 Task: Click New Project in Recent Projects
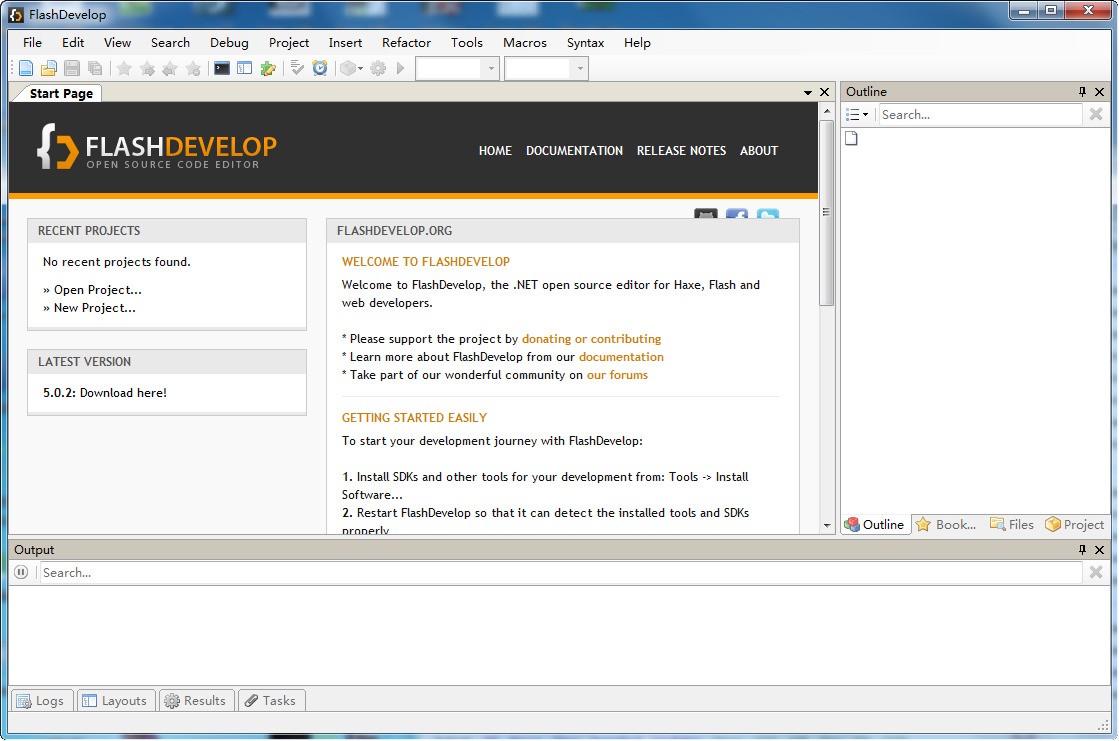tap(97, 308)
